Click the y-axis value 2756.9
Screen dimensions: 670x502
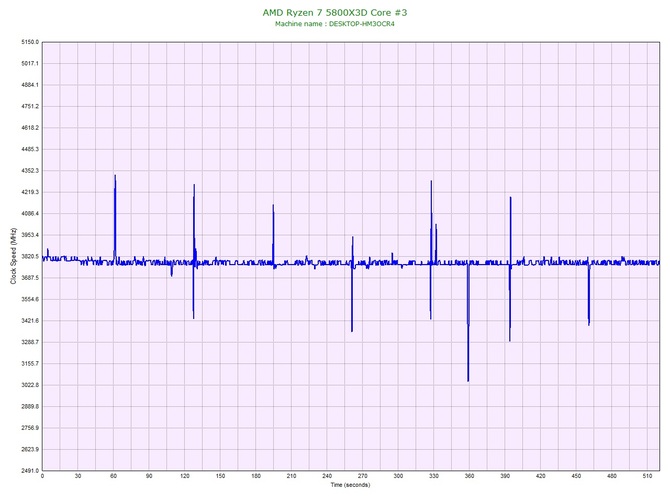tap(30, 428)
